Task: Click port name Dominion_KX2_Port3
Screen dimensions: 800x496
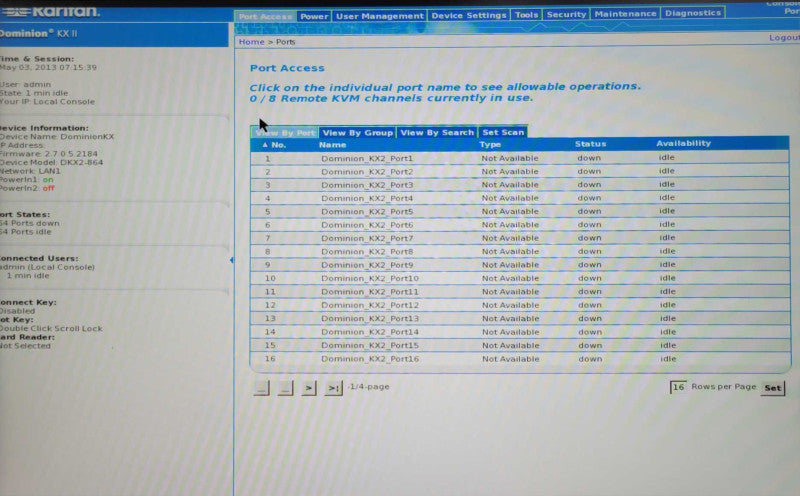Action: point(367,185)
